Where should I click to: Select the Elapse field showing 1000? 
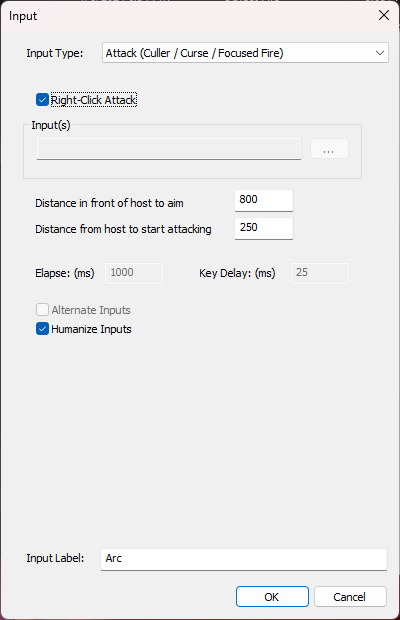134,273
